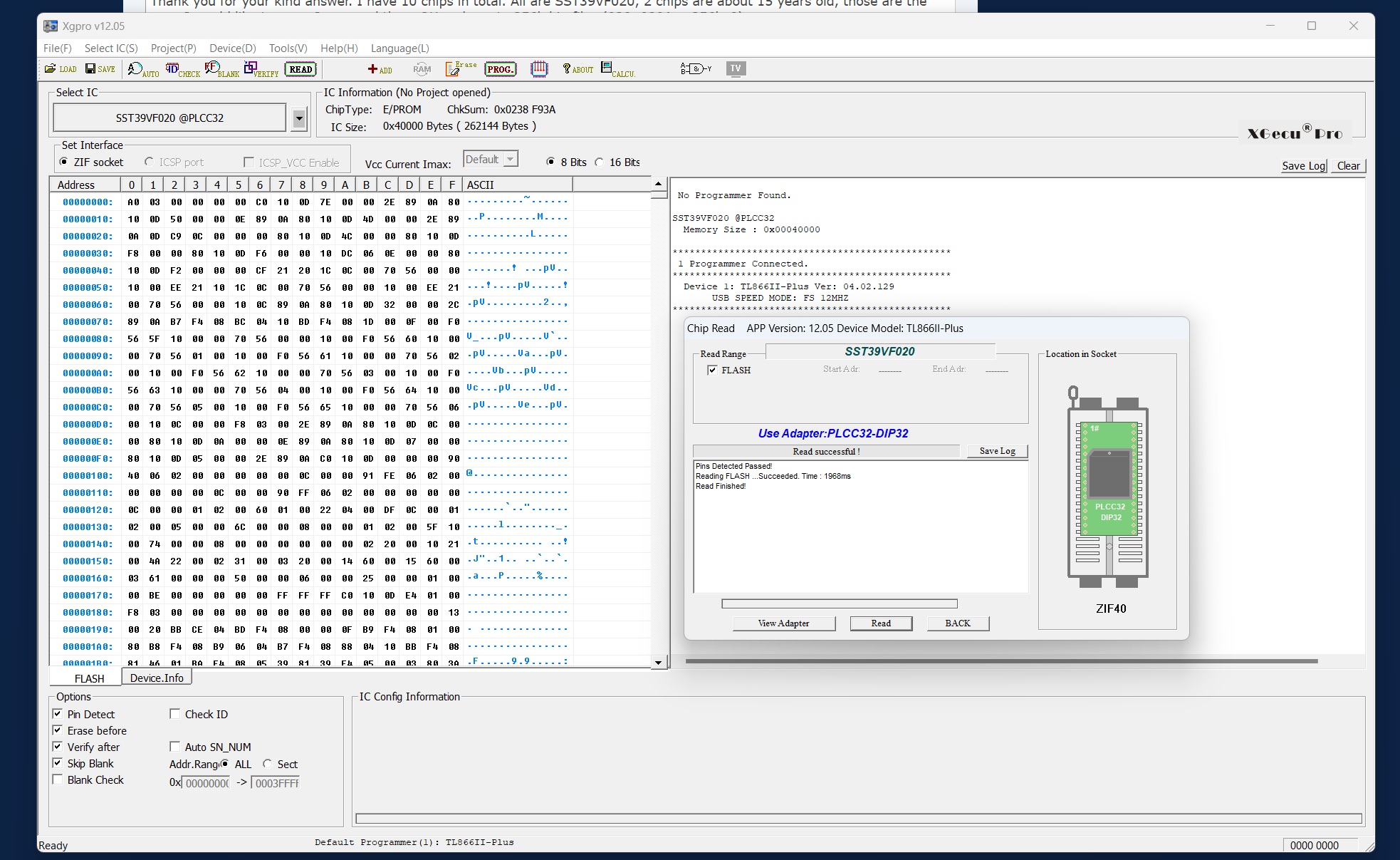Open the CALCU. calculator tool

pos(617,69)
